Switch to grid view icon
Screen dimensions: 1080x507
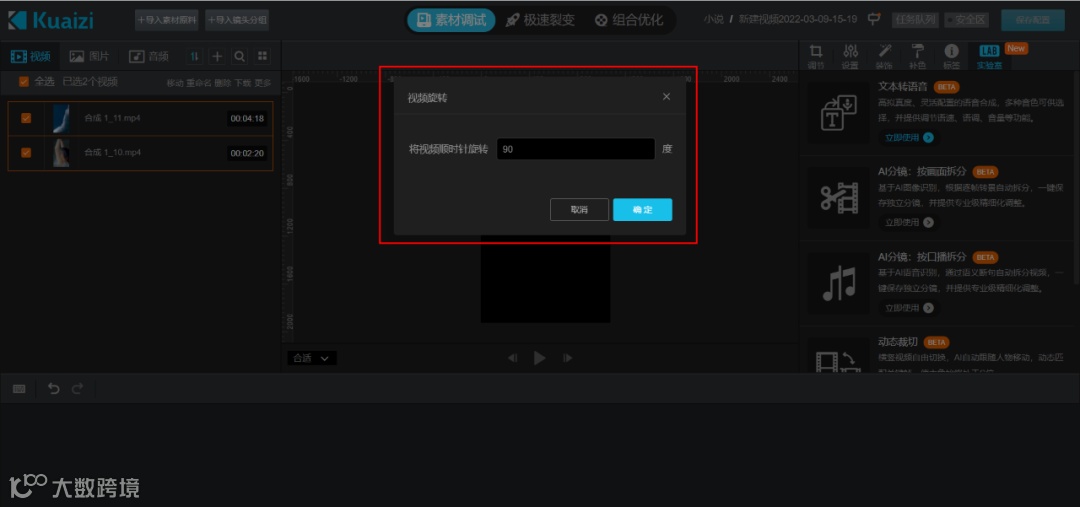coord(262,56)
